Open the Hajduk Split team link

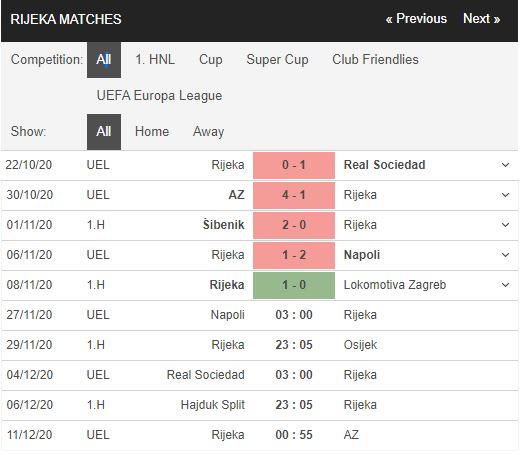pyautogui.click(x=213, y=405)
